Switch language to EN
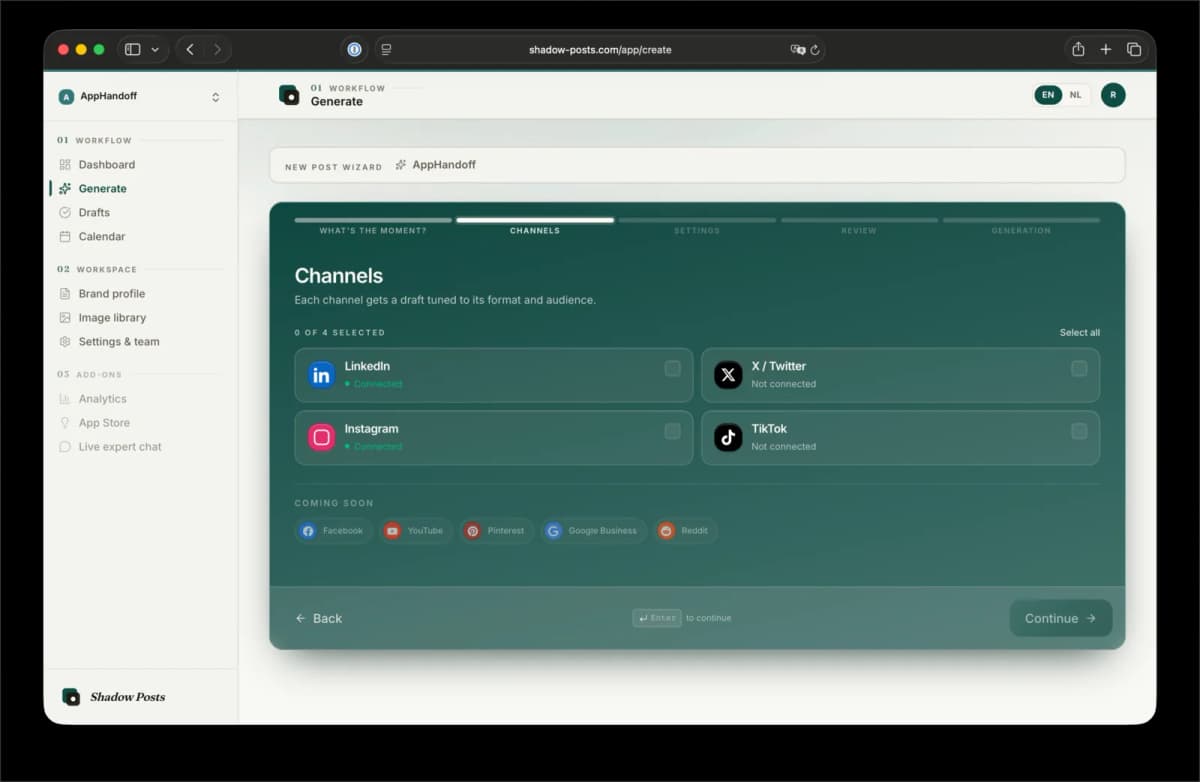The height and width of the screenshot is (782, 1200). (1048, 95)
